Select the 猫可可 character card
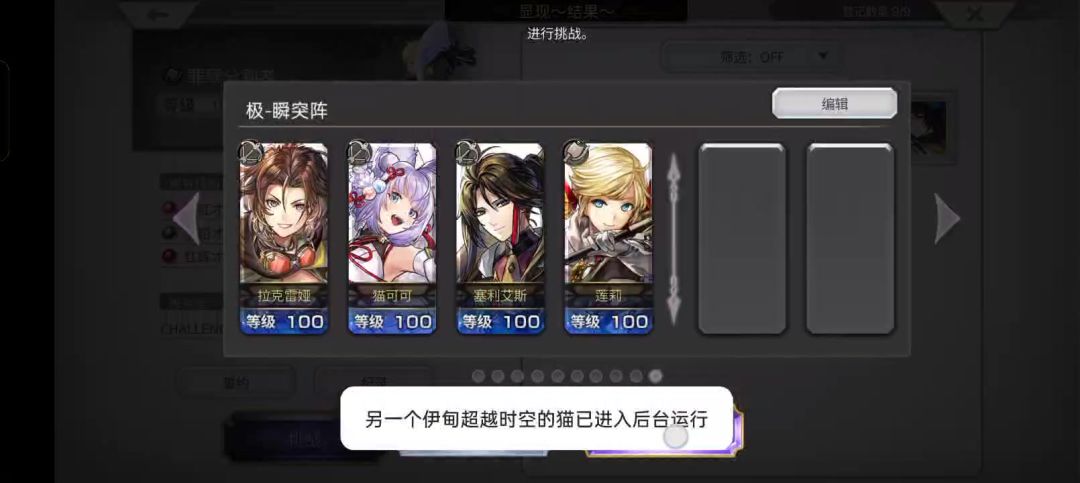Viewport: 1080px width, 483px height. pyautogui.click(x=392, y=238)
